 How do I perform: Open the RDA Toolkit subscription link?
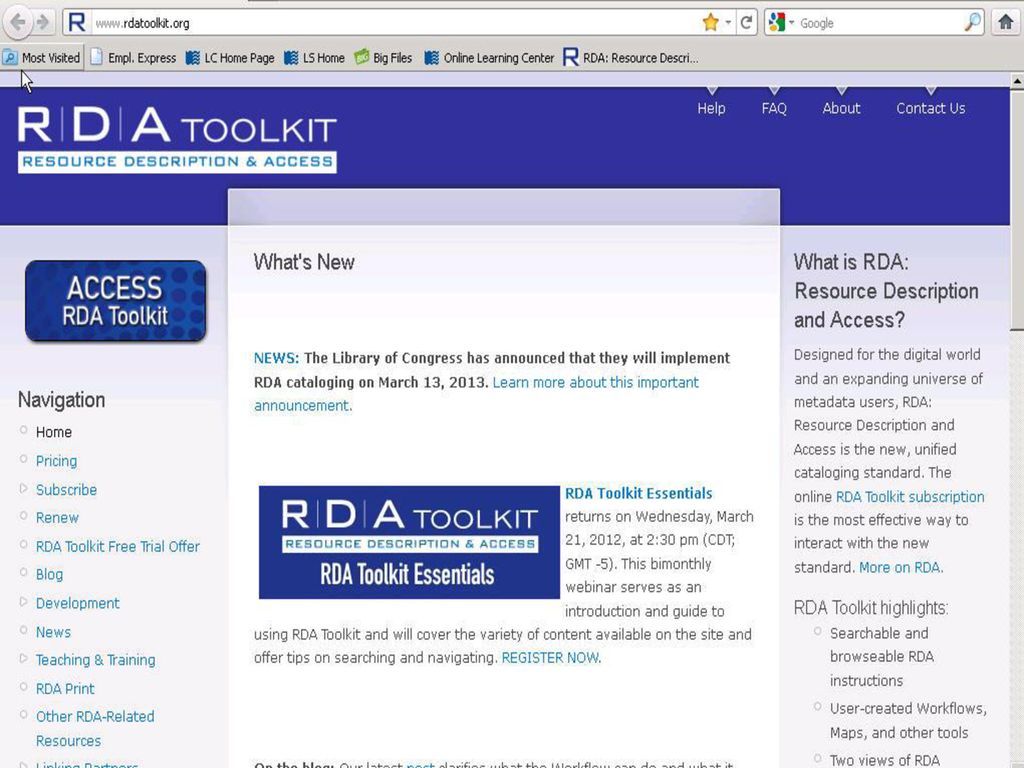910,497
